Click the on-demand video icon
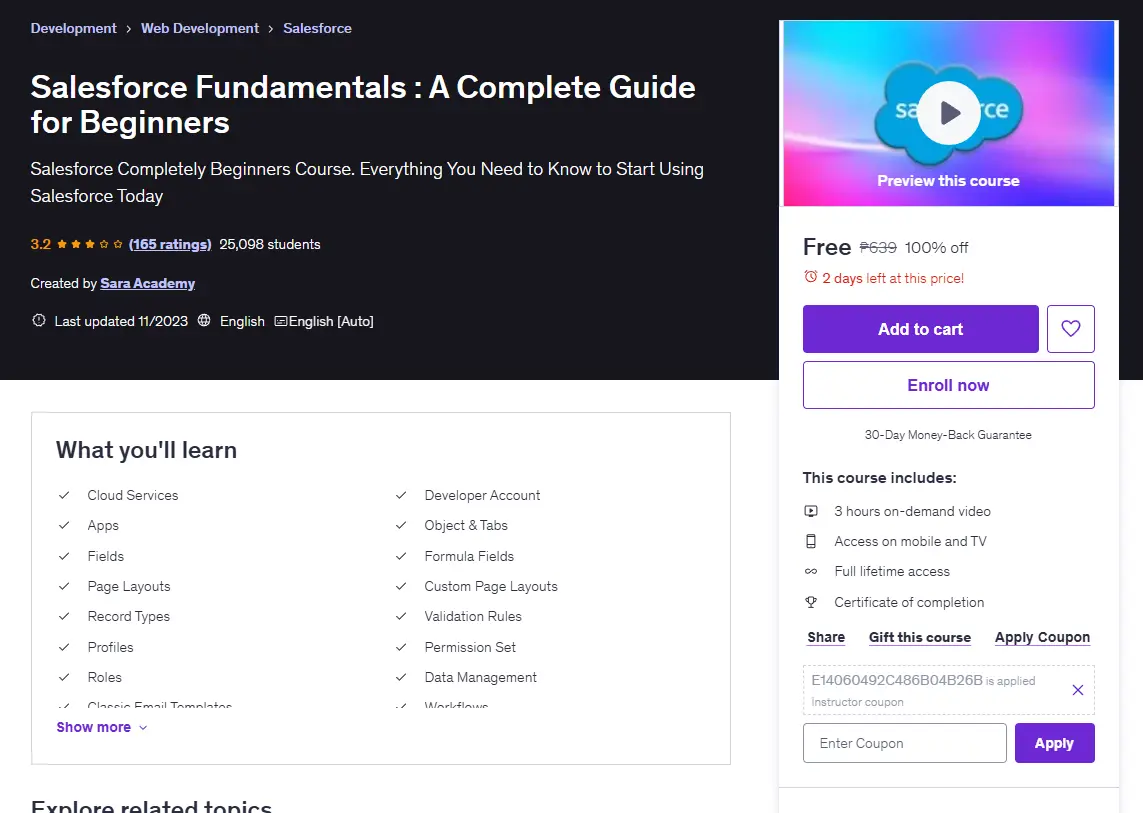 811,511
